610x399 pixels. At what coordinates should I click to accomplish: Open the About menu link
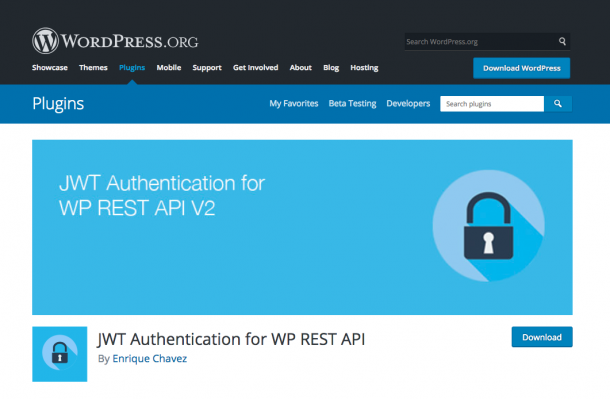301,68
